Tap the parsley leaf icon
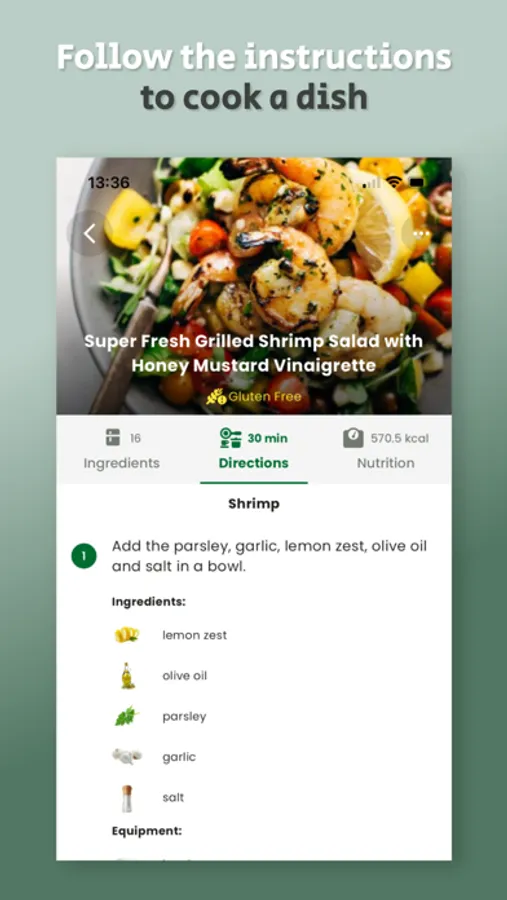The image size is (507, 900). pos(127,716)
